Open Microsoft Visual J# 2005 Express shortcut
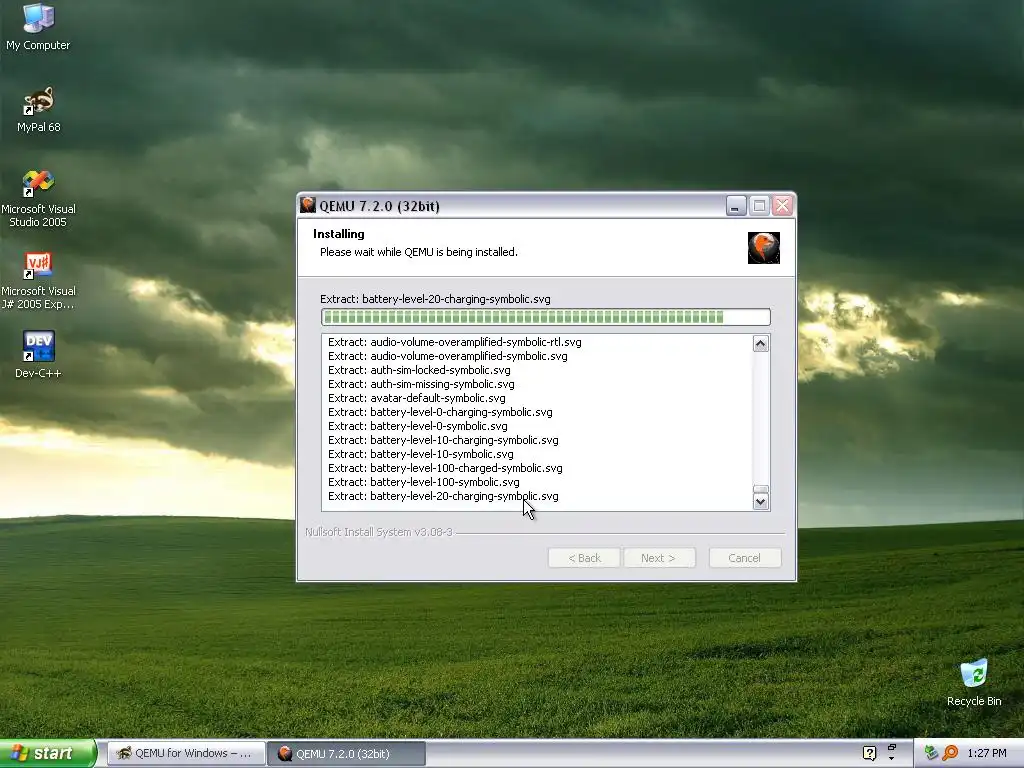The width and height of the screenshot is (1024, 768). 38,281
